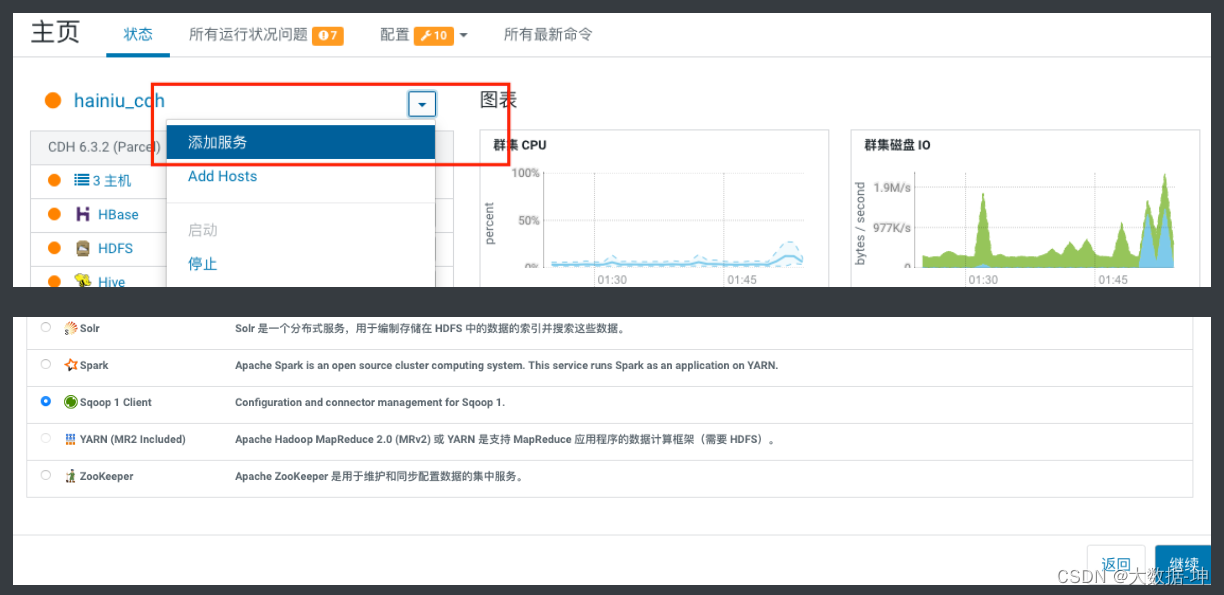Click the CDH 6.3.2 (Parcel) header text
Viewport: 1224px width, 595px height.
(x=104, y=147)
